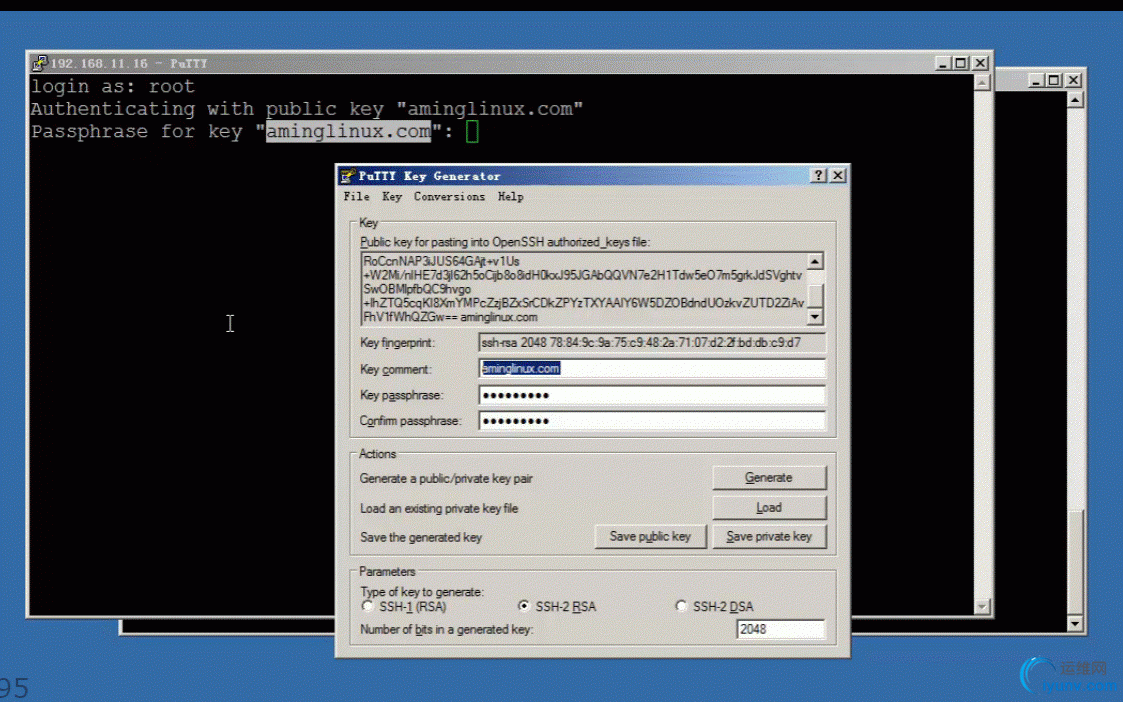Click the public key authorized_keys heading label
Screen dimensions: 1123x702
point(505,242)
